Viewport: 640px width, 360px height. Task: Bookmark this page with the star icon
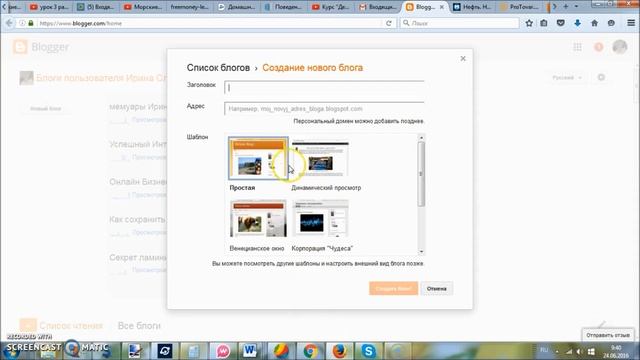(529, 23)
